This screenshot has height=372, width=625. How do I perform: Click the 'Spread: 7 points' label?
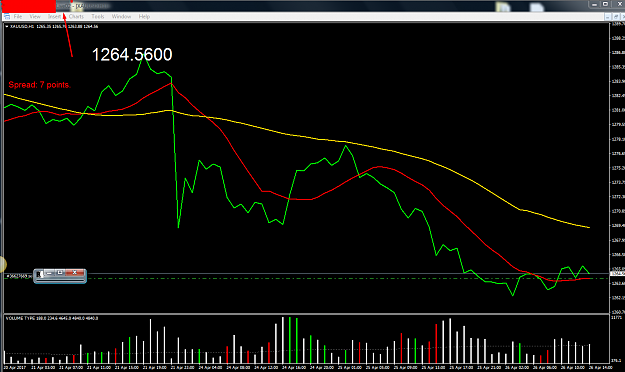[x=39, y=85]
